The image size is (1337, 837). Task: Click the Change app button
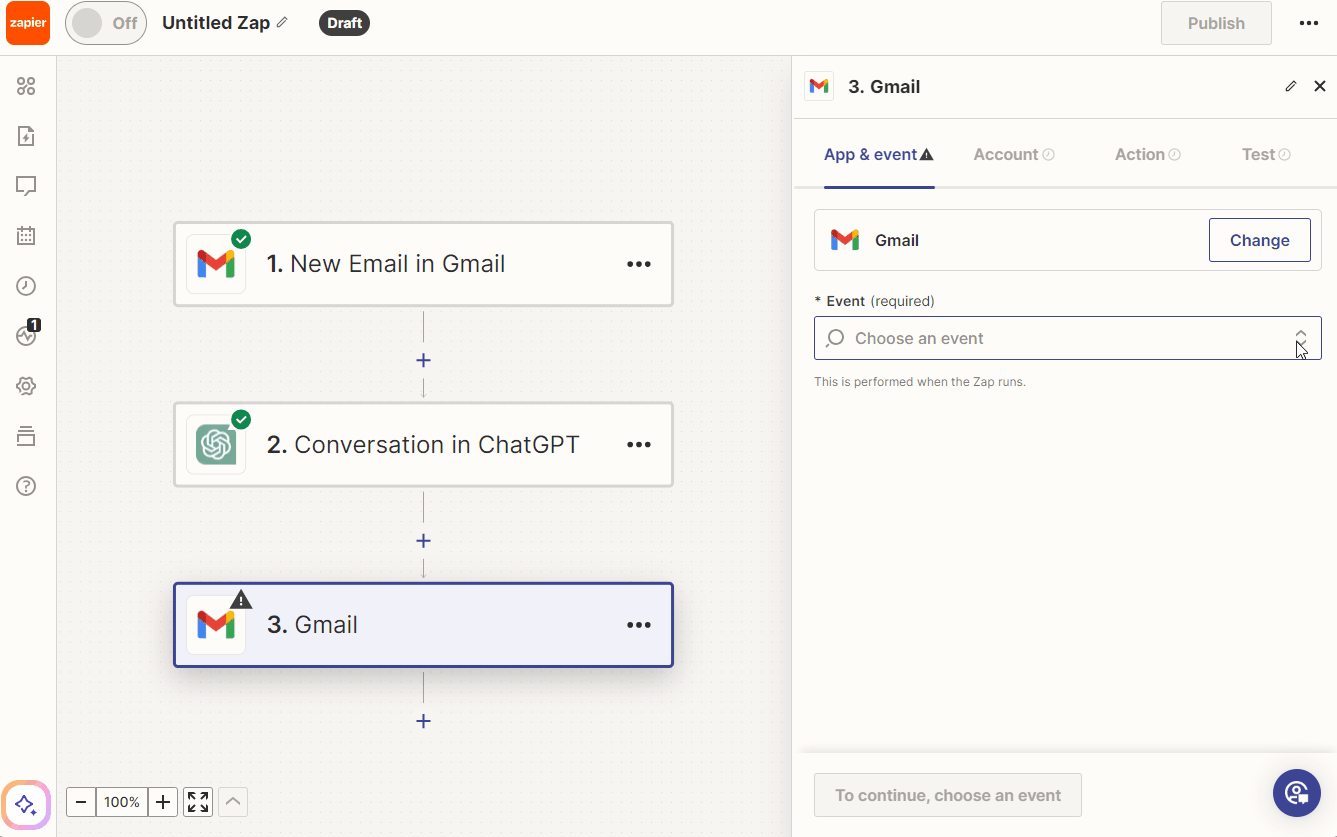click(x=1260, y=240)
